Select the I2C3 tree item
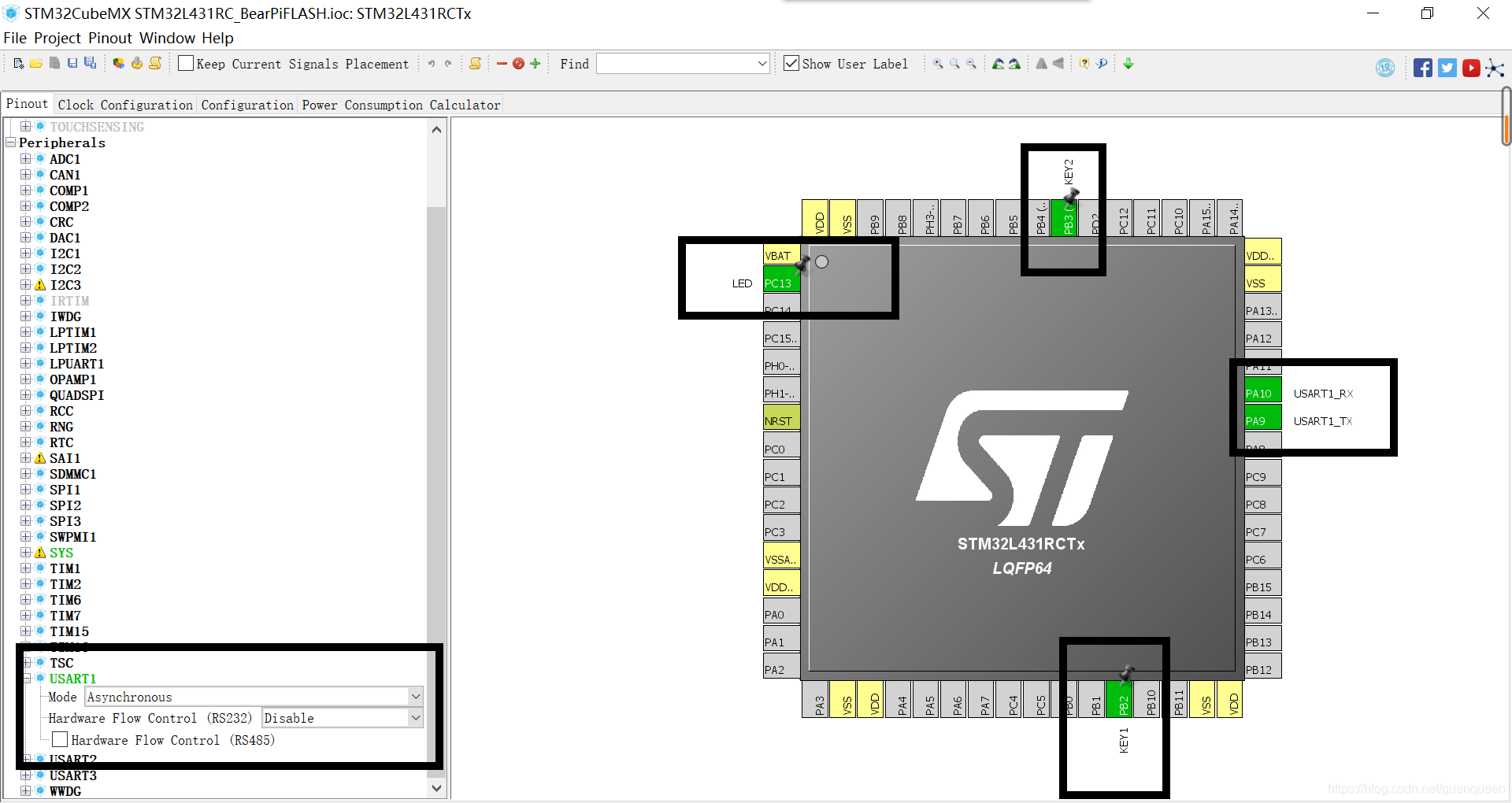The height and width of the screenshot is (803, 1512). tap(65, 285)
